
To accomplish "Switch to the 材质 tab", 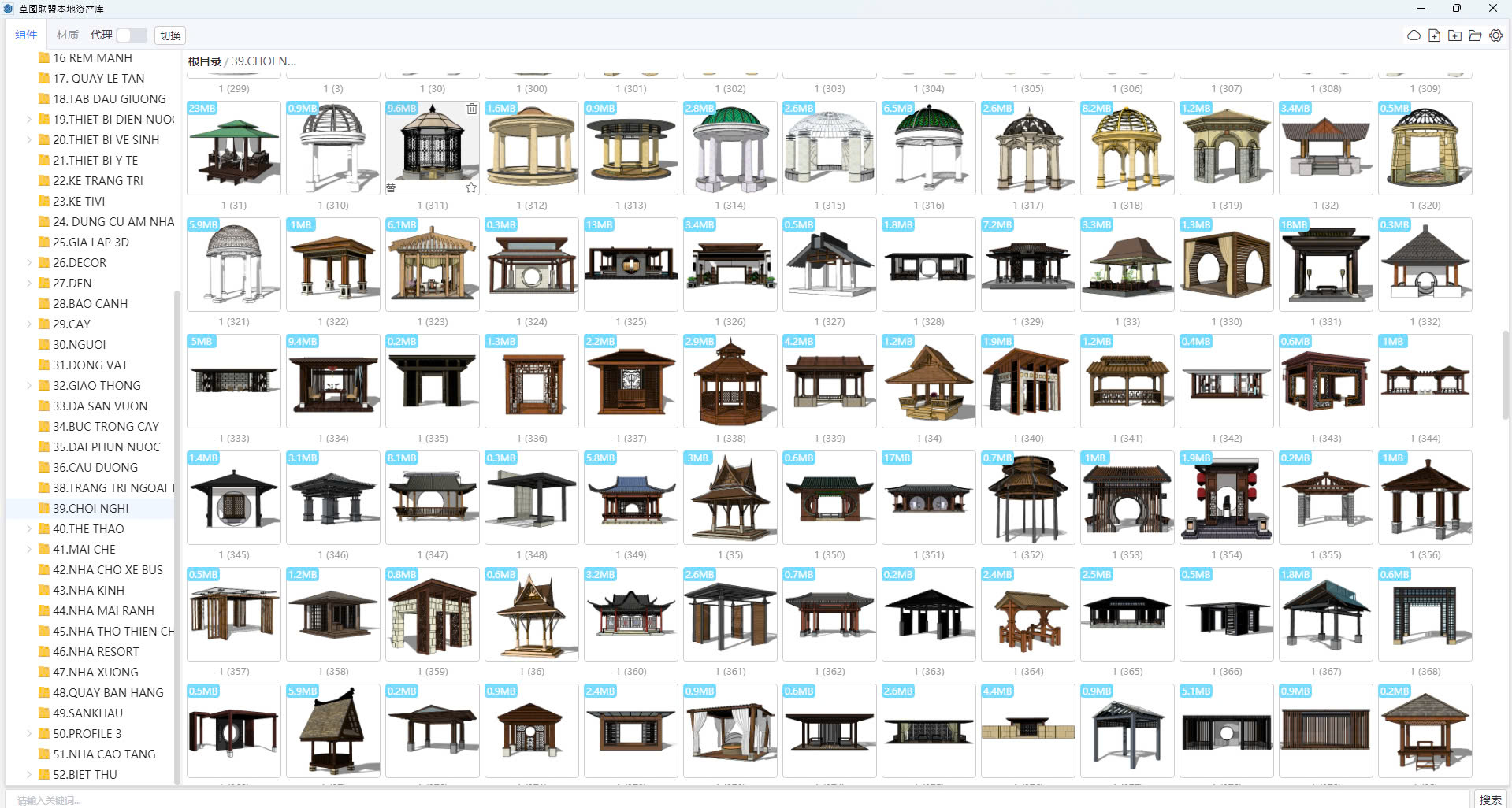I will [68, 35].
